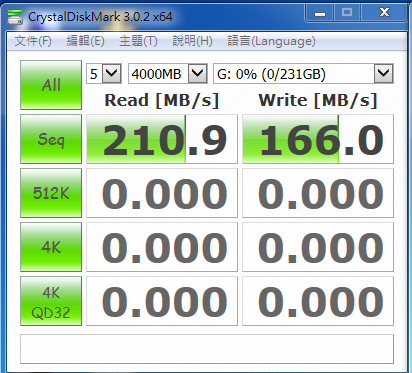This screenshot has width=412, height=373.
Task: Start the 4K random test button
Action: click(x=51, y=247)
